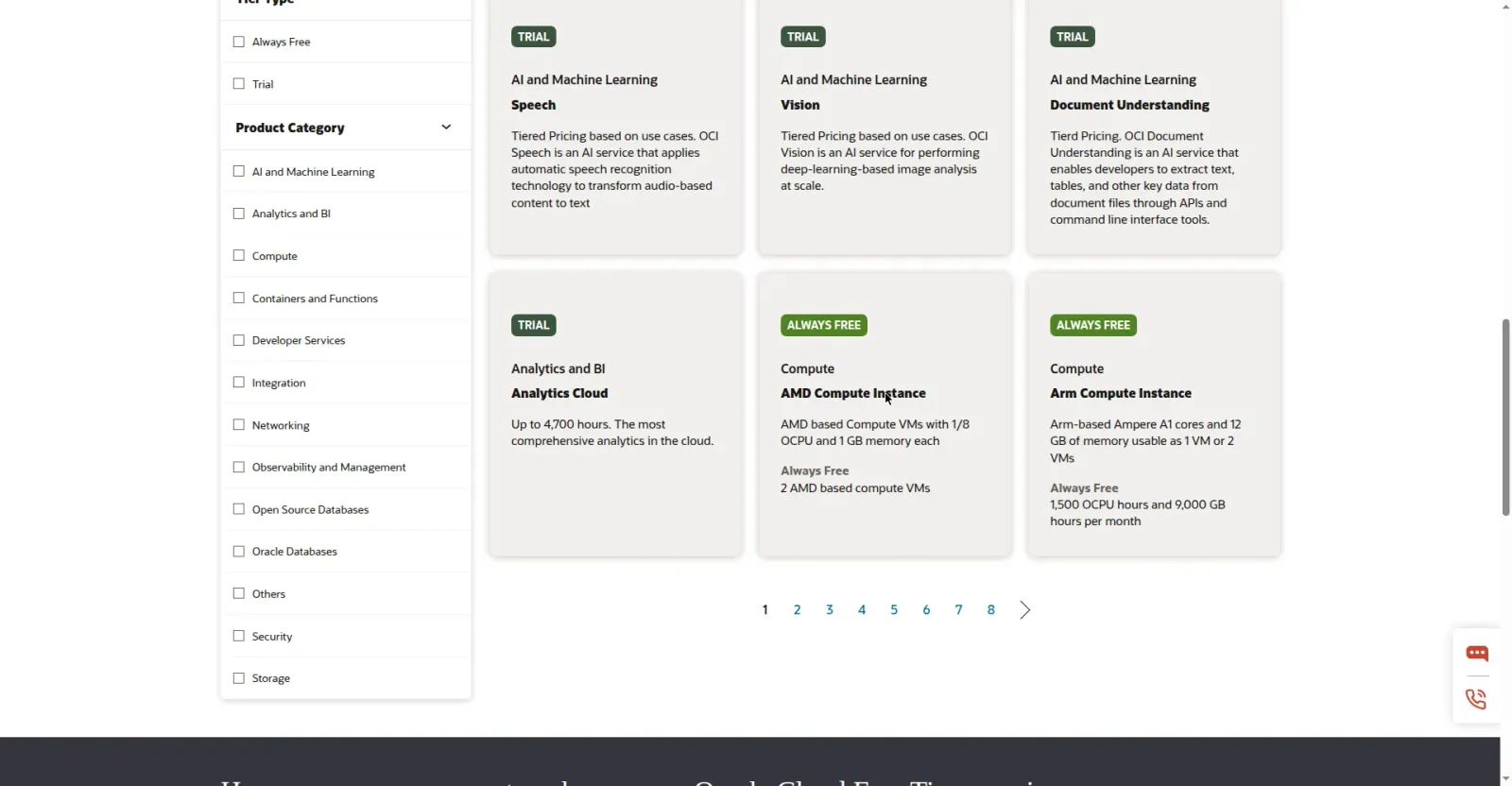Image resolution: width=1512 pixels, height=786 pixels.
Task: Click the page vertical scrollbar thumb
Action: (x=1505, y=417)
